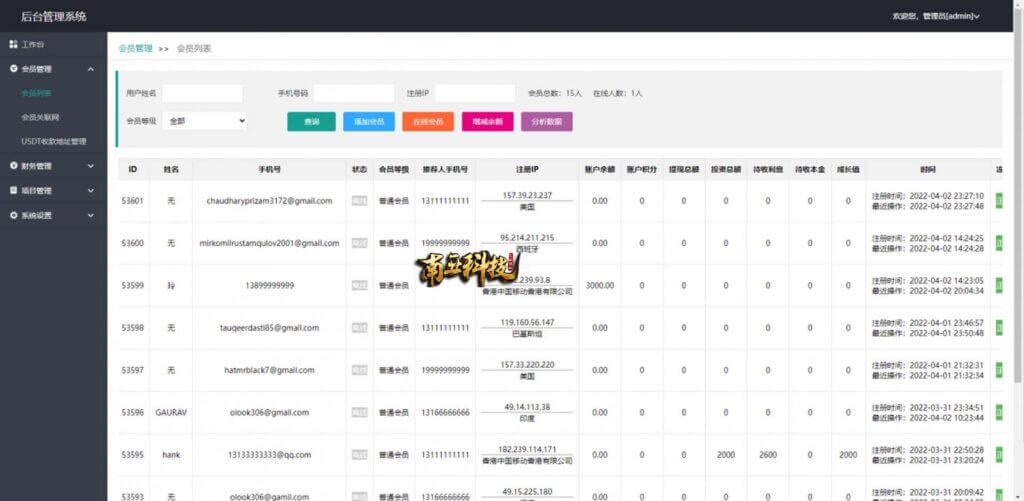The image size is (1024, 501).
Task: Open the 会员等级 dropdown showing 全部
Action: coord(204,121)
